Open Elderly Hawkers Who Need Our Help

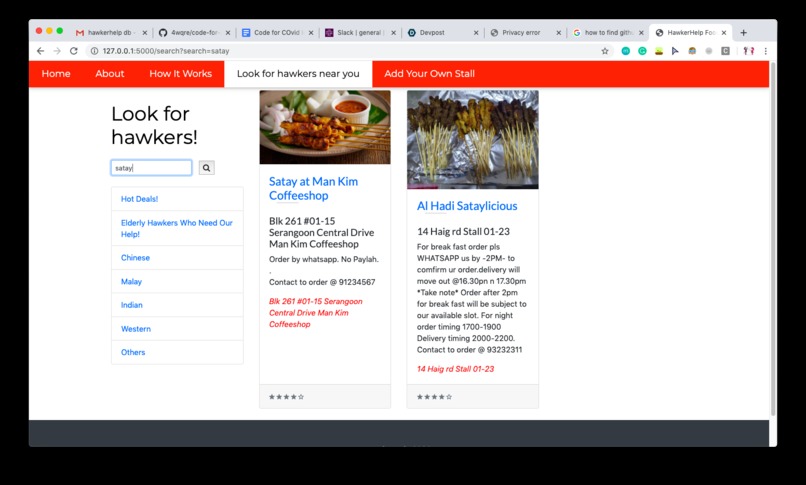[x=177, y=228]
